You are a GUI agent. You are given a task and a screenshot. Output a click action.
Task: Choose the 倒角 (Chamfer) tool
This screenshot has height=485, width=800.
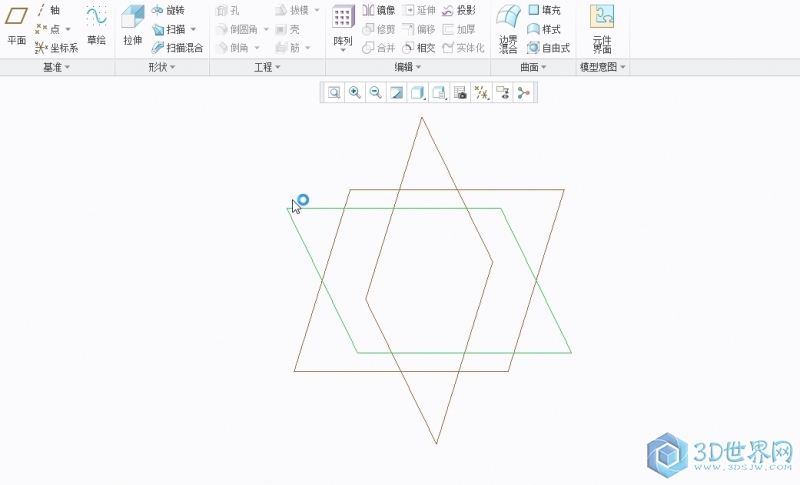[x=232, y=48]
